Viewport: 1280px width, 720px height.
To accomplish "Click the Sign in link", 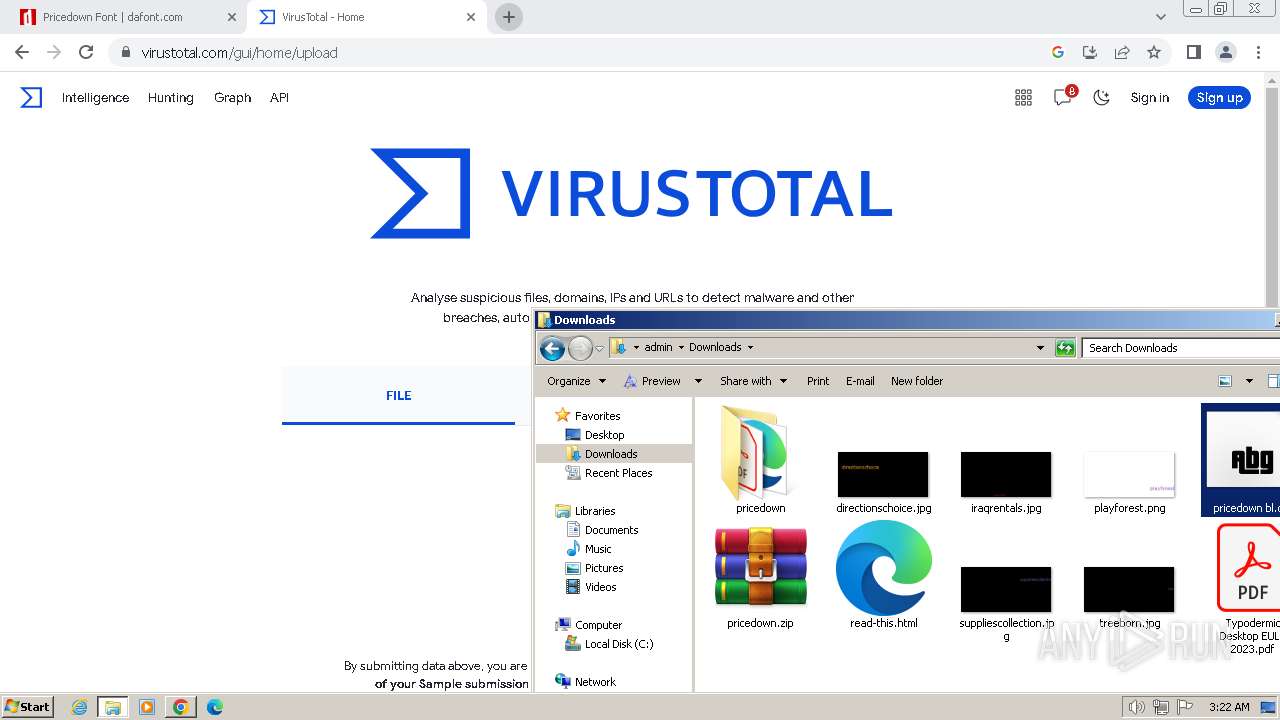I will click(x=1149, y=97).
